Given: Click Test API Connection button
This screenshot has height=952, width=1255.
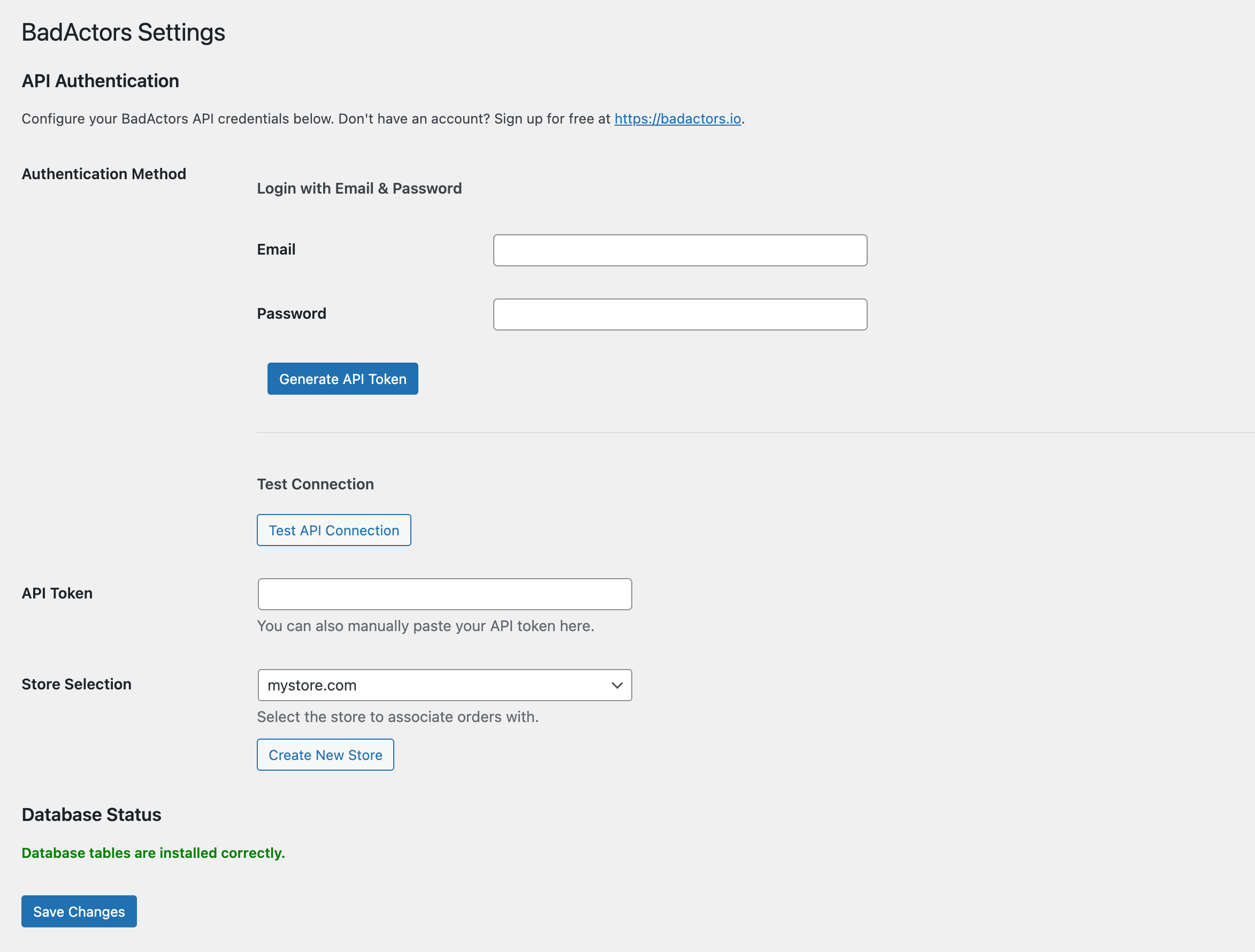Looking at the screenshot, I should point(334,530).
